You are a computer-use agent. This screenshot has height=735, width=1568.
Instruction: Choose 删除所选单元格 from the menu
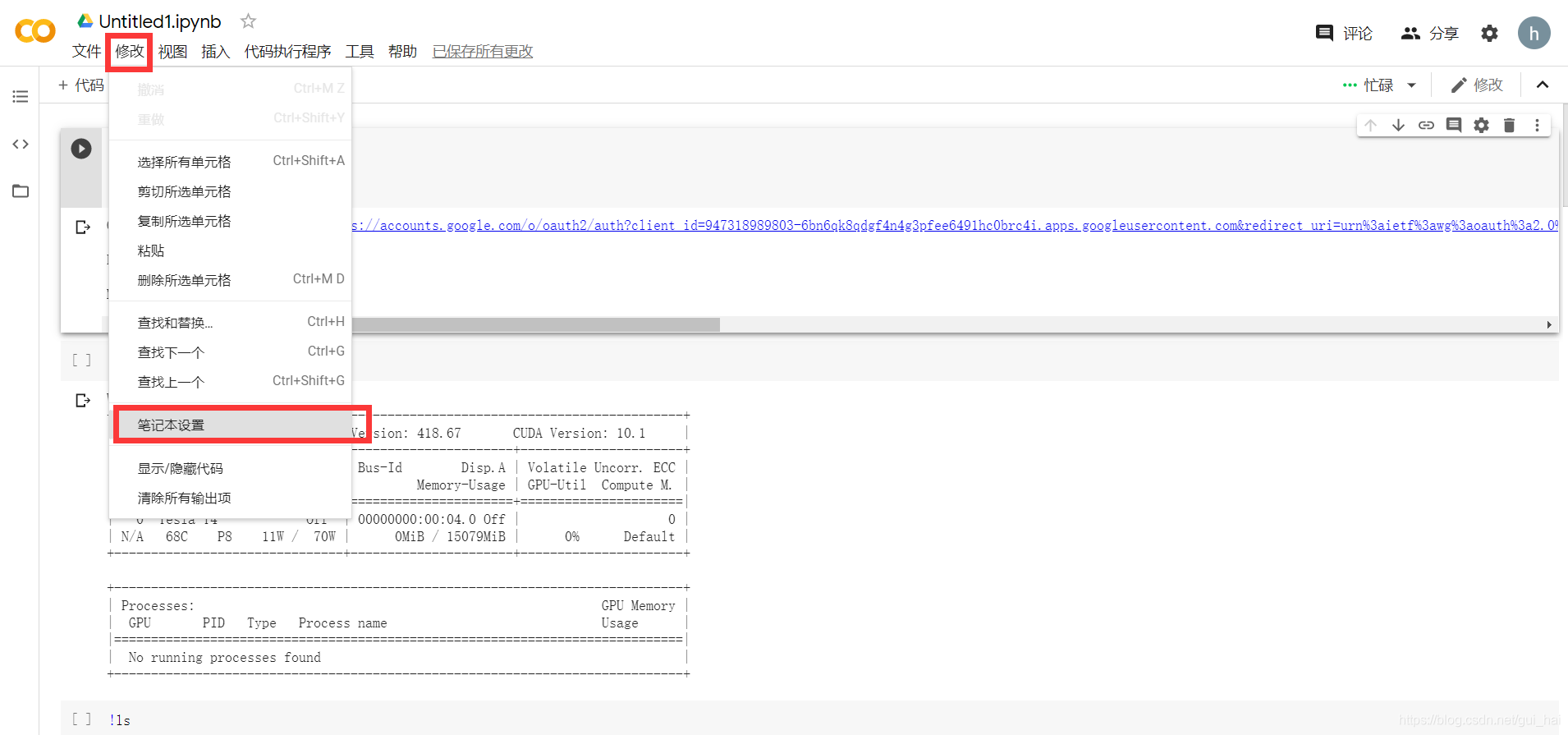click(x=231, y=280)
